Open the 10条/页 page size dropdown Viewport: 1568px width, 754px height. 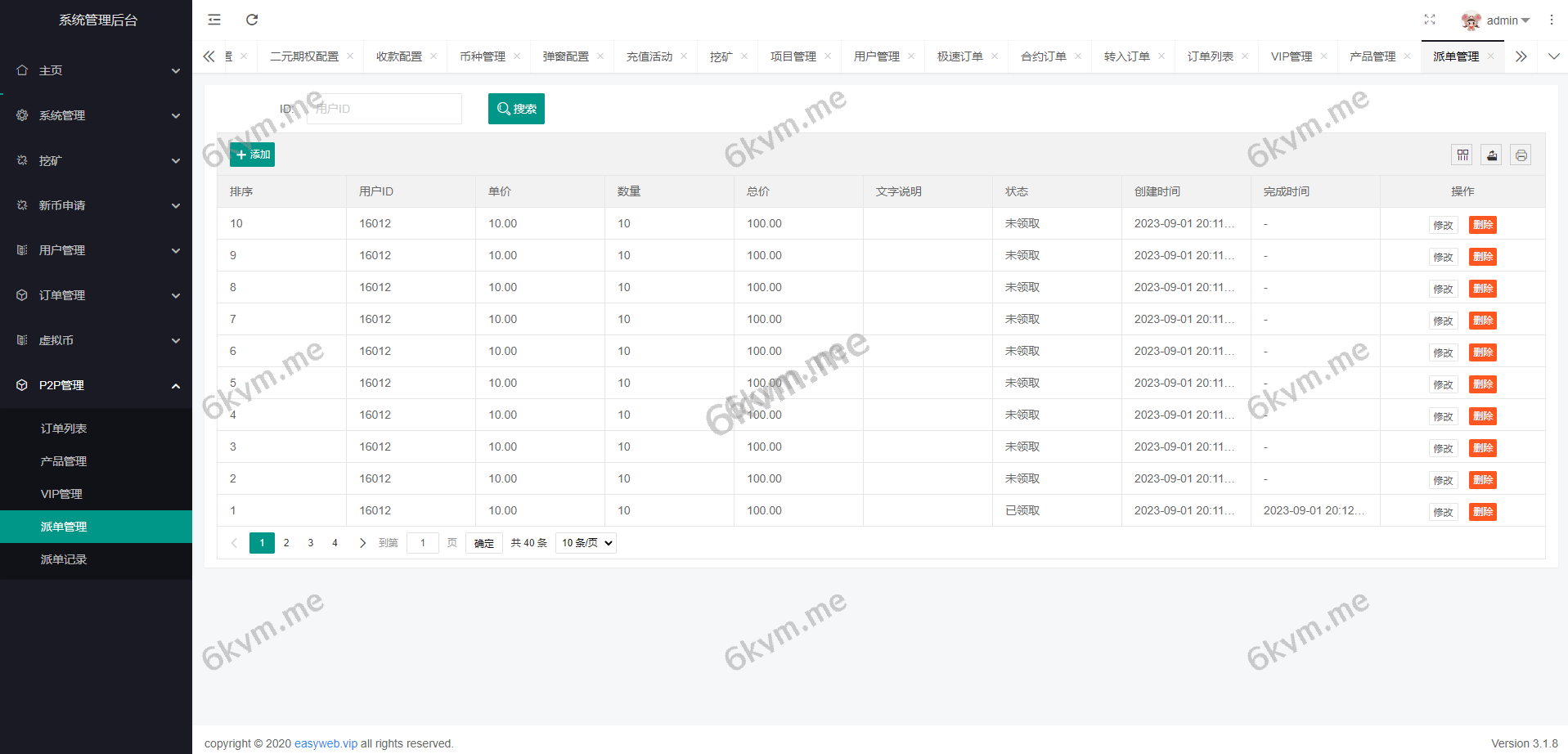pos(585,542)
